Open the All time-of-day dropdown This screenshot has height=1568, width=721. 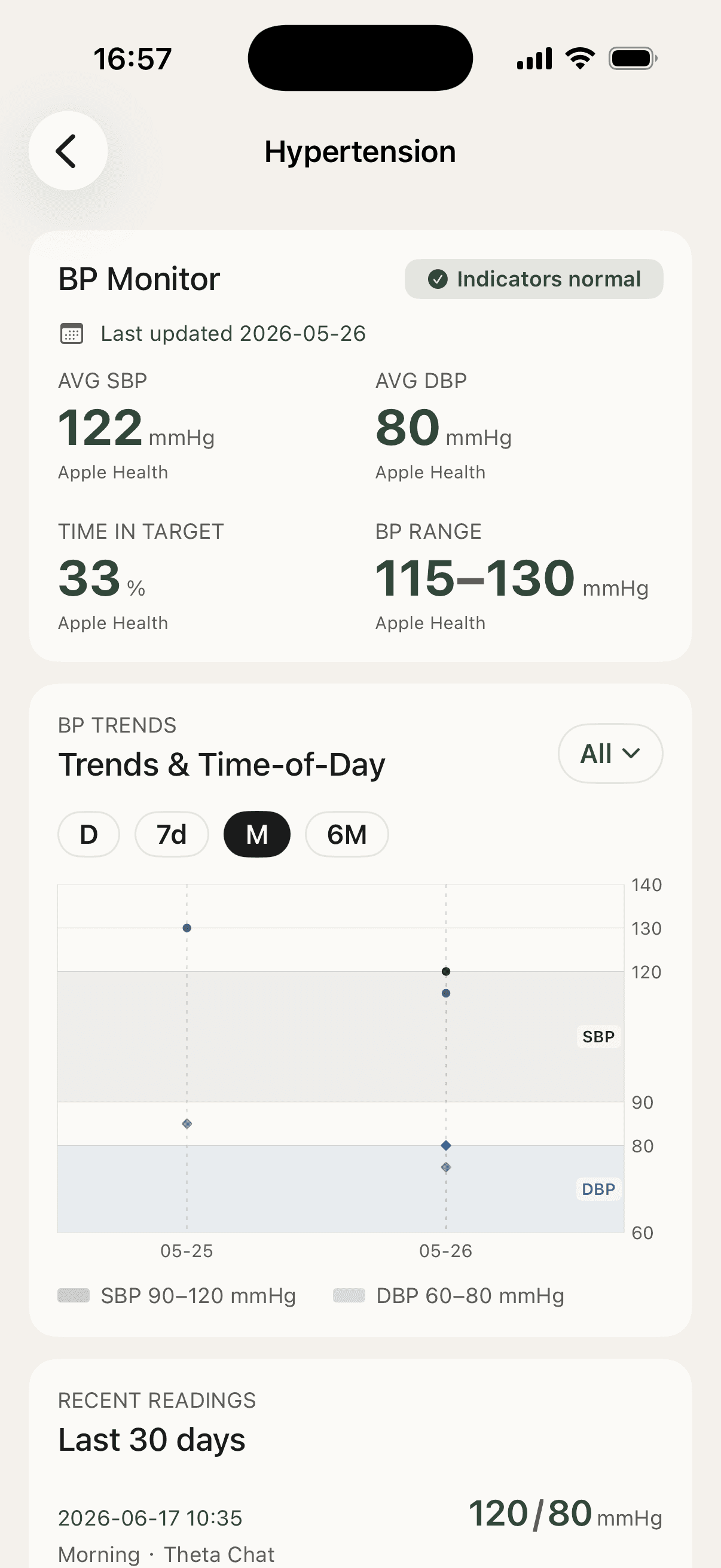610,754
